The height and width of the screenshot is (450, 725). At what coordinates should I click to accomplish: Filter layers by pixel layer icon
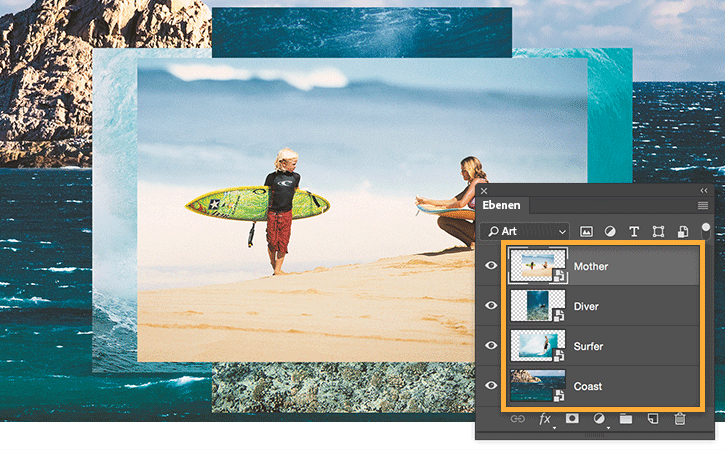tap(586, 232)
